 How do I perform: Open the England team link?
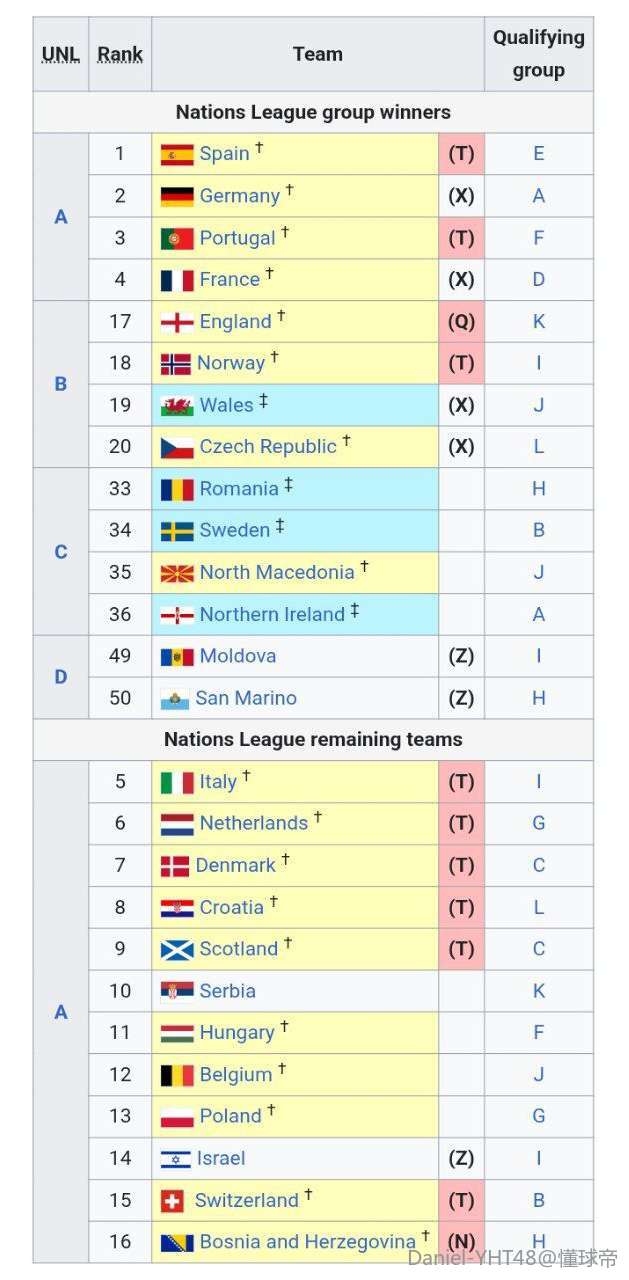[x=235, y=322]
